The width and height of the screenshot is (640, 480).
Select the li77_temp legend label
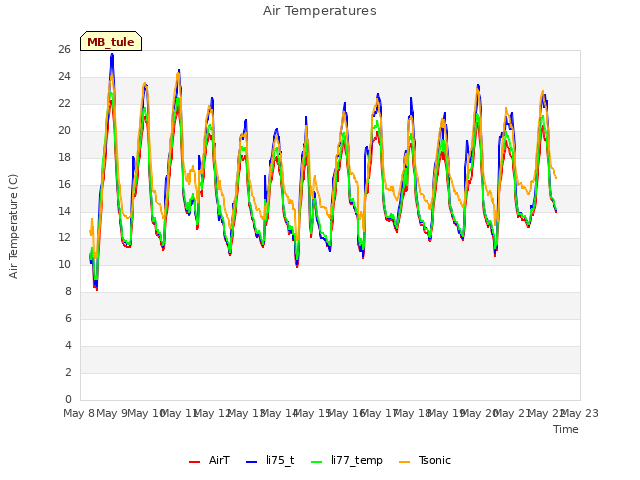[x=357, y=461]
